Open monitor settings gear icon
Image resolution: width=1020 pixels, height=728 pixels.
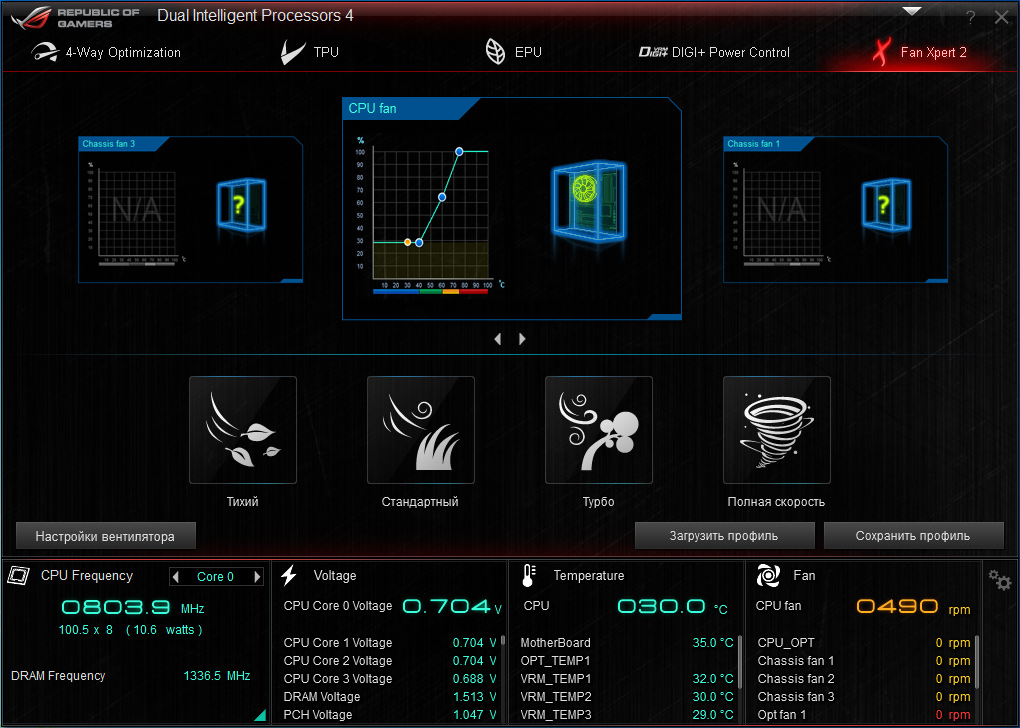[1000, 579]
